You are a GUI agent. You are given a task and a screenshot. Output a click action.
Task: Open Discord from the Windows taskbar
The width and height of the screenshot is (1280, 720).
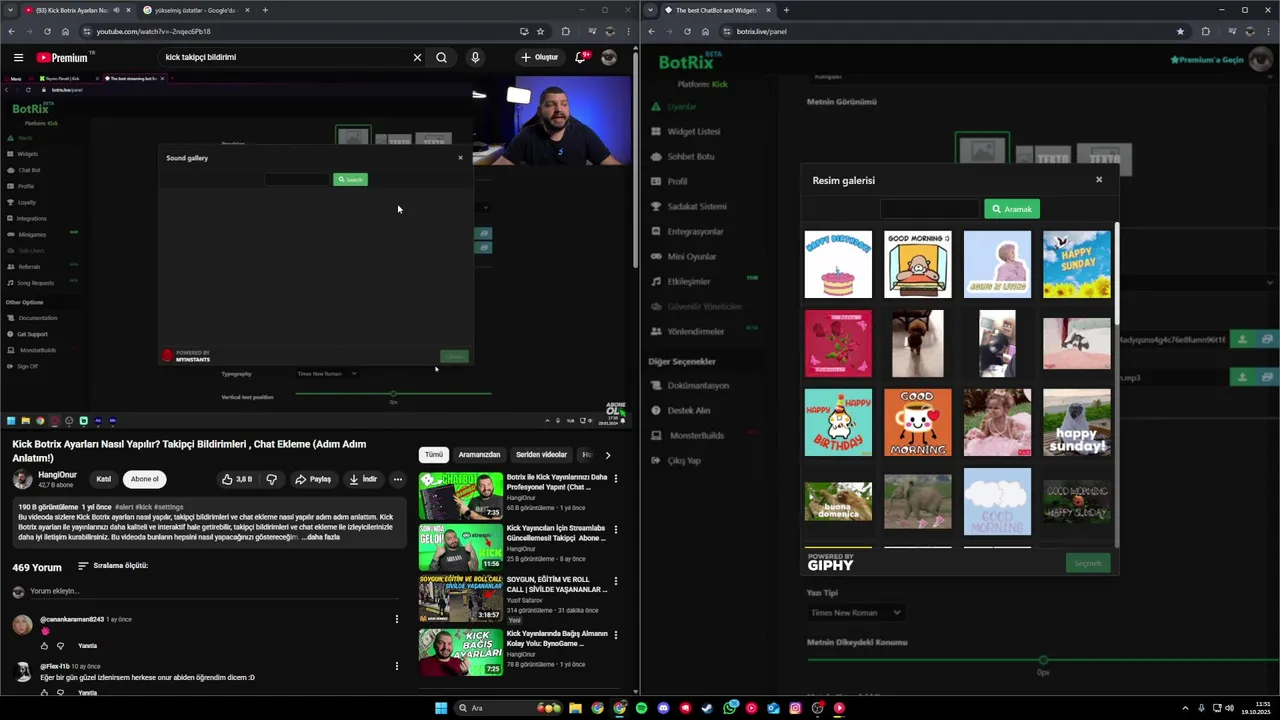663,708
